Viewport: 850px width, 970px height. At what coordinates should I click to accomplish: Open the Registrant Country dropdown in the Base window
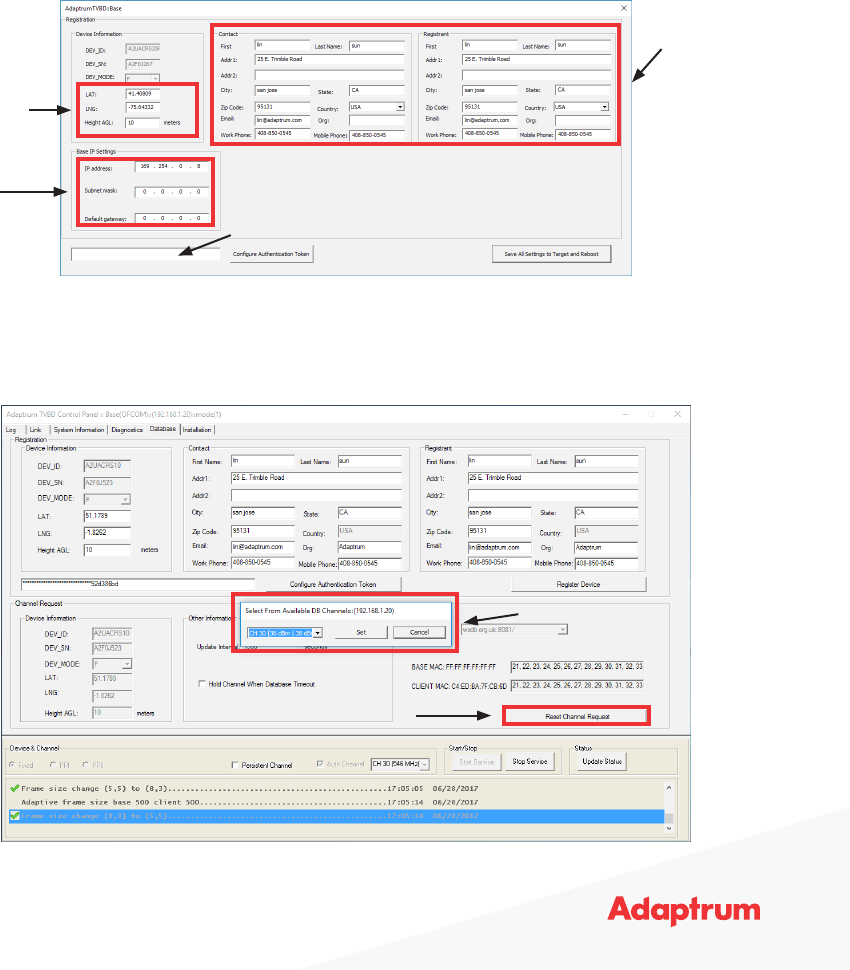pyautogui.click(x=604, y=107)
